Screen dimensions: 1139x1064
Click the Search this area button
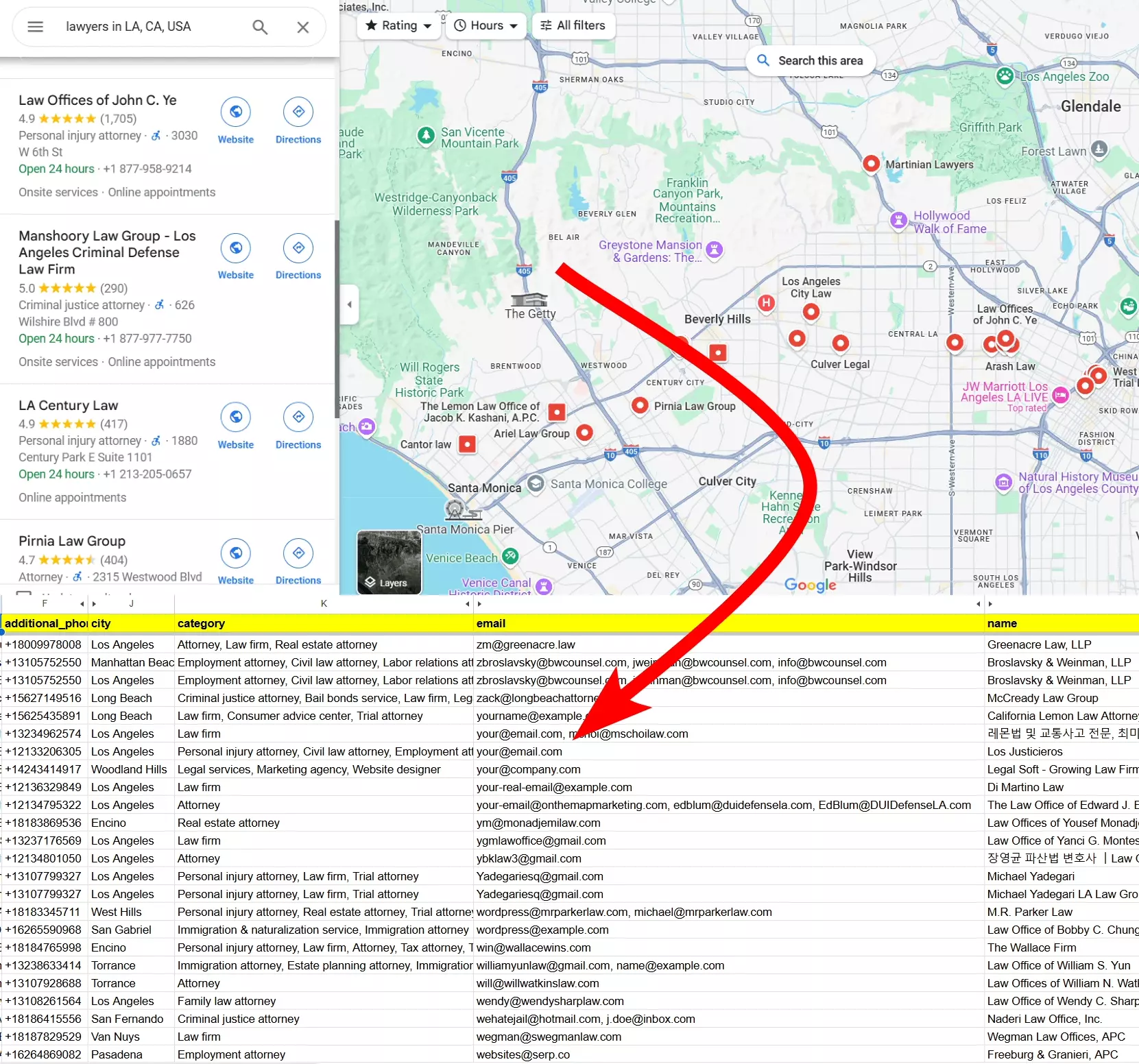point(810,60)
